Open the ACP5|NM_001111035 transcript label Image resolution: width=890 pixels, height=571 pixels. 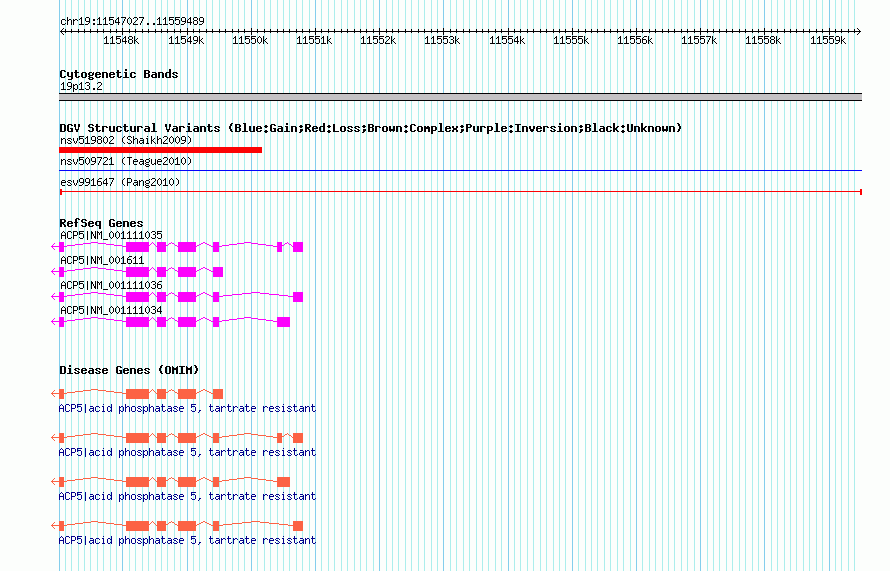coord(111,235)
